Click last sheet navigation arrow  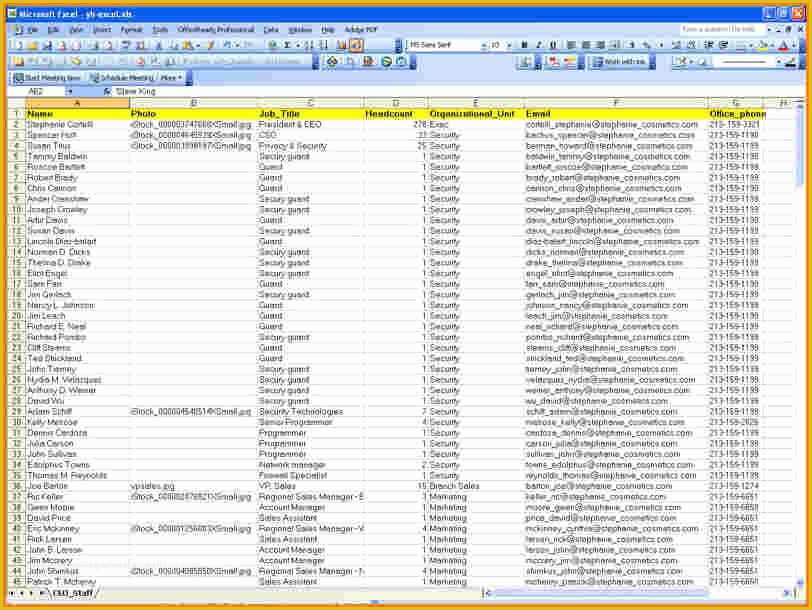[x=42, y=593]
